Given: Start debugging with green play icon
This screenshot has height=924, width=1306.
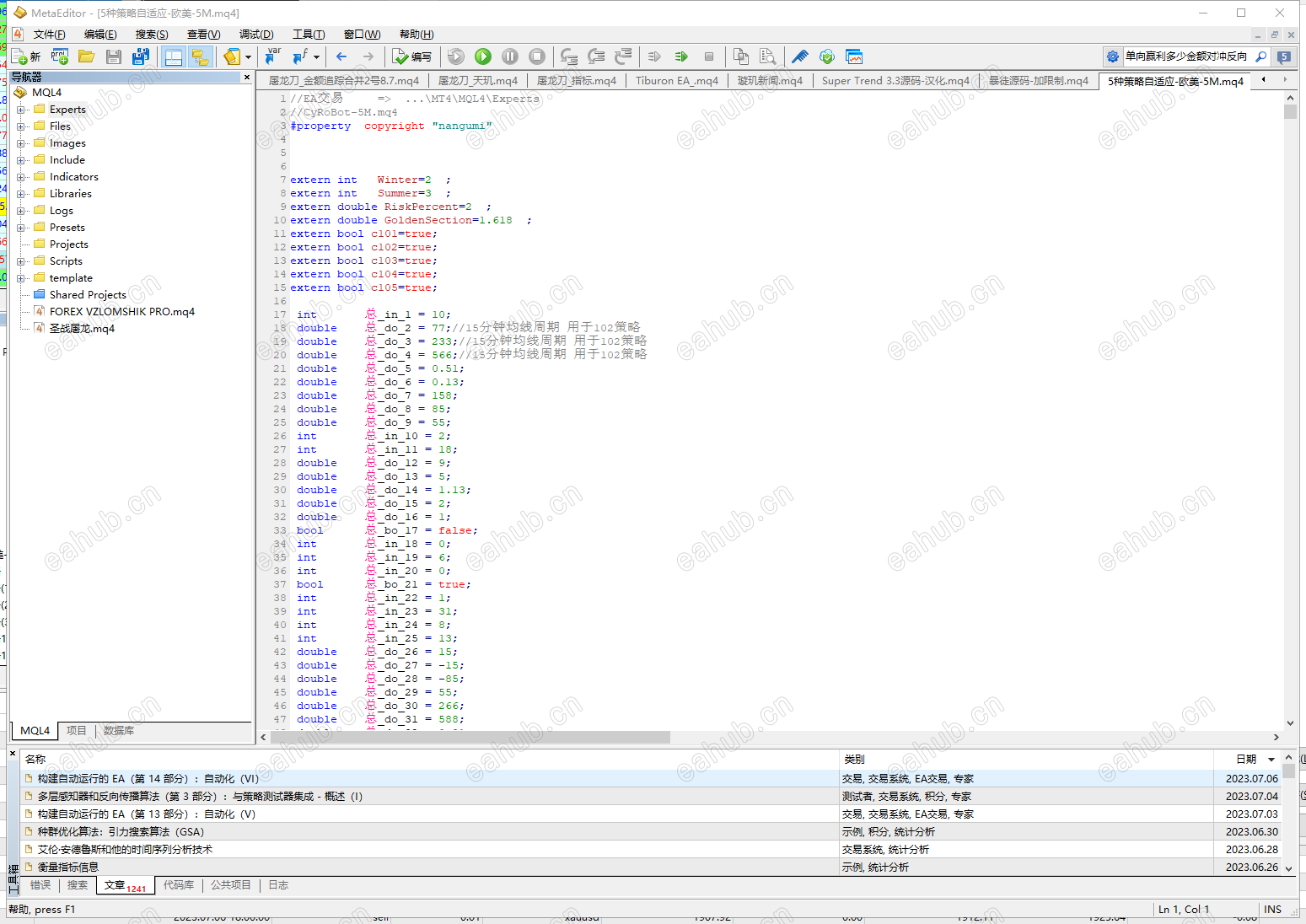Looking at the screenshot, I should click(483, 56).
